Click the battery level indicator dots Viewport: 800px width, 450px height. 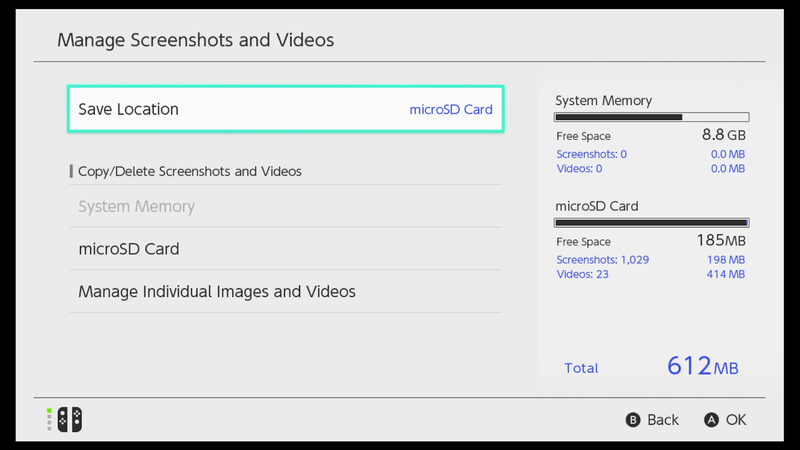[49, 419]
